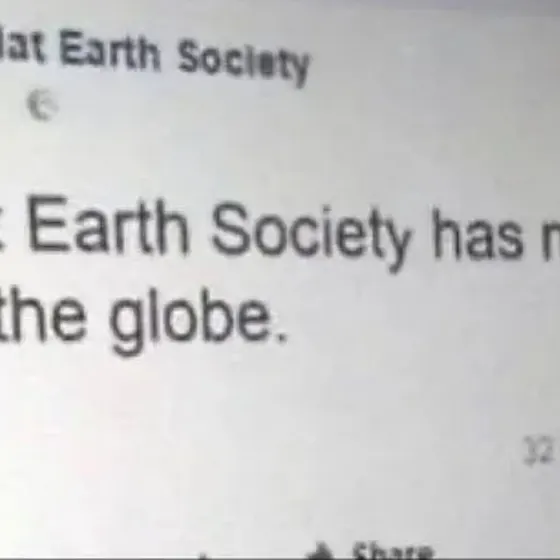Click the Share button label
This screenshot has width=560, height=560.
click(392, 552)
